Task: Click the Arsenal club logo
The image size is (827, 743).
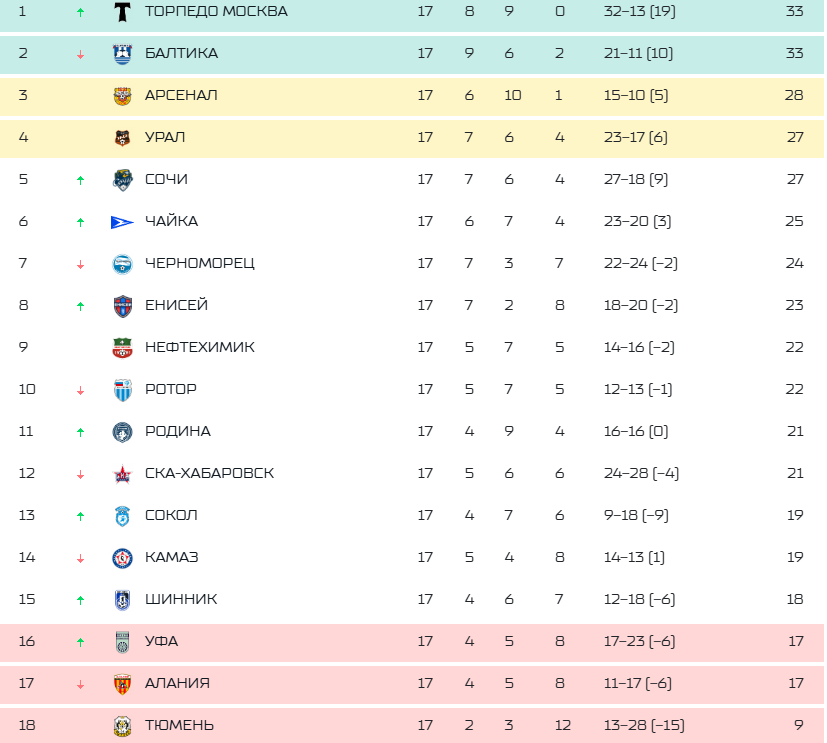Action: [x=122, y=96]
